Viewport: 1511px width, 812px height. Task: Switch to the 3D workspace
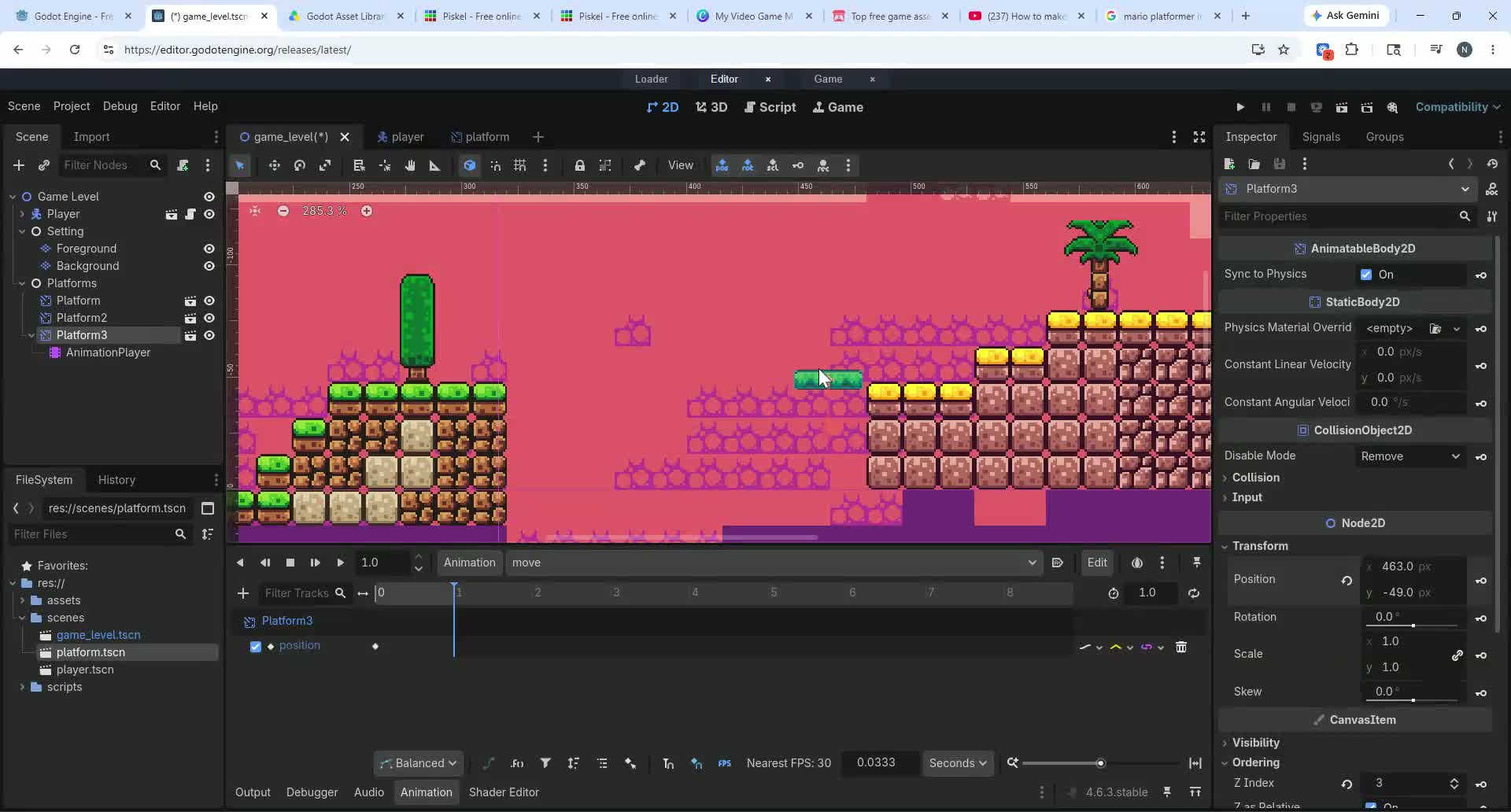pos(711,107)
